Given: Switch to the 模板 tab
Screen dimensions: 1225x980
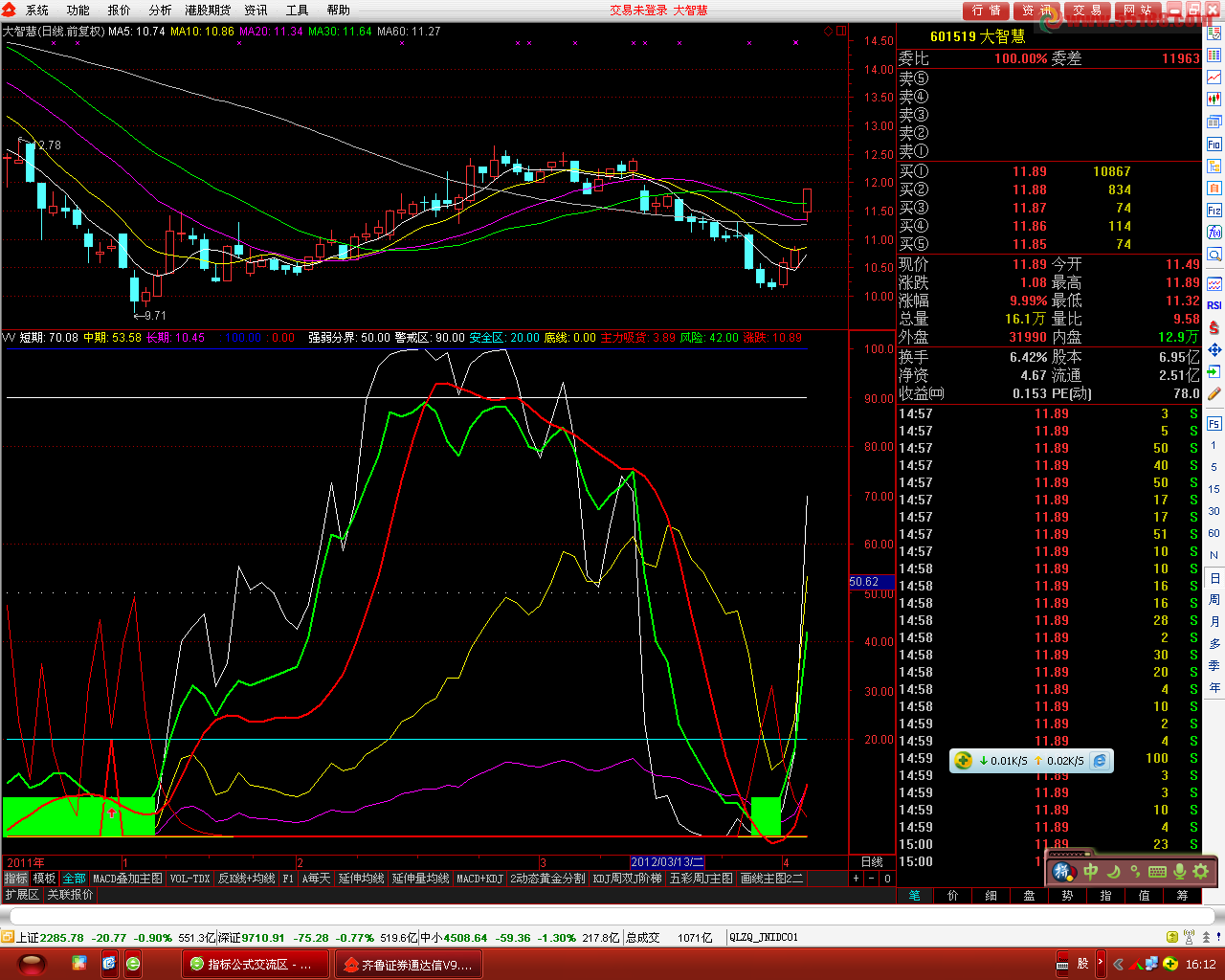Looking at the screenshot, I should tap(44, 879).
